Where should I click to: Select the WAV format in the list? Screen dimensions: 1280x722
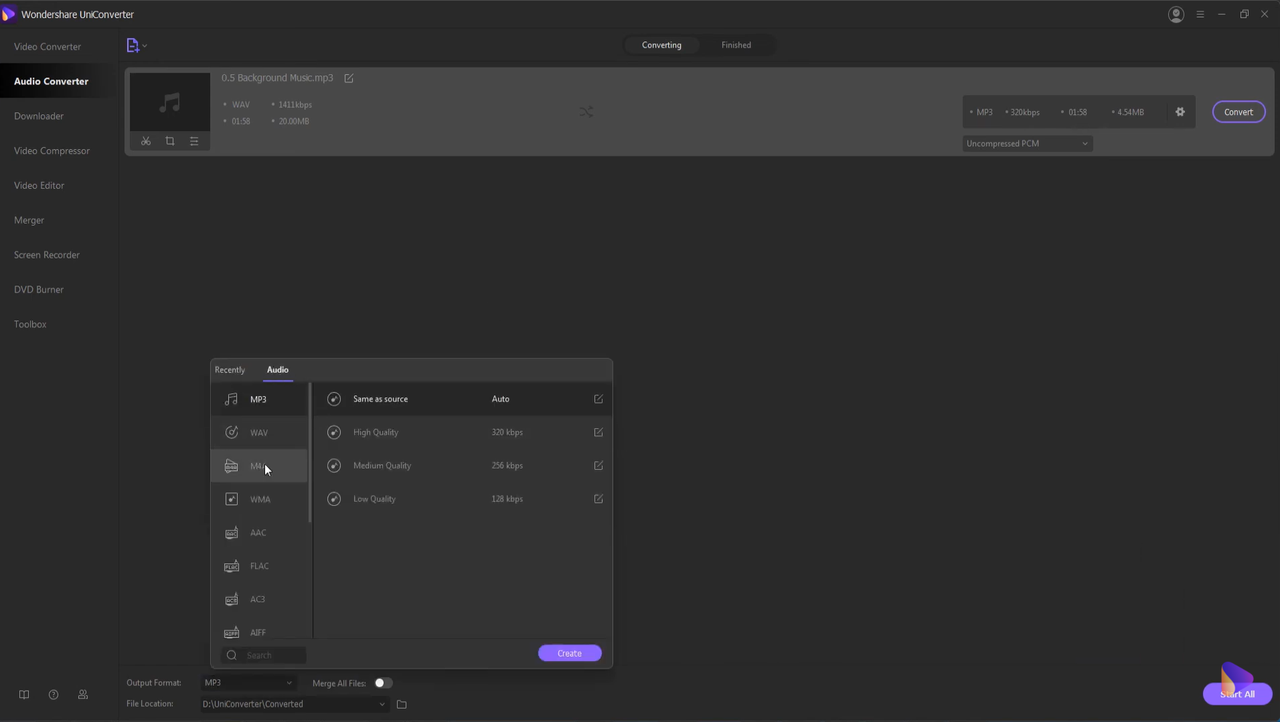click(x=259, y=432)
